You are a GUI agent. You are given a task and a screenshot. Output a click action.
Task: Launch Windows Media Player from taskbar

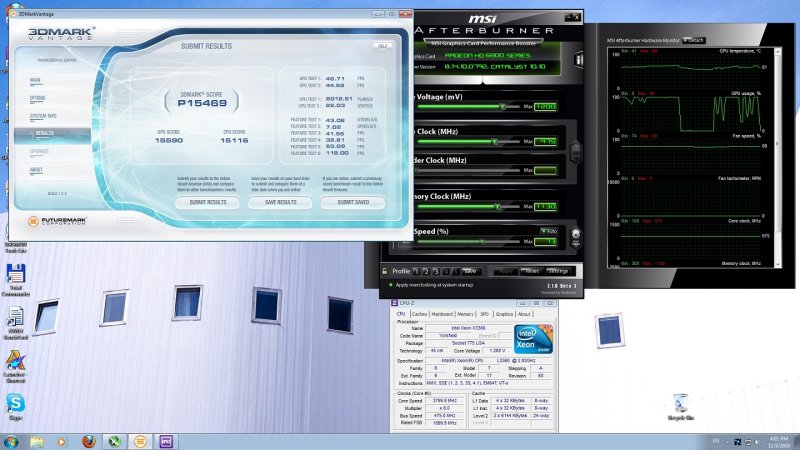point(62,442)
